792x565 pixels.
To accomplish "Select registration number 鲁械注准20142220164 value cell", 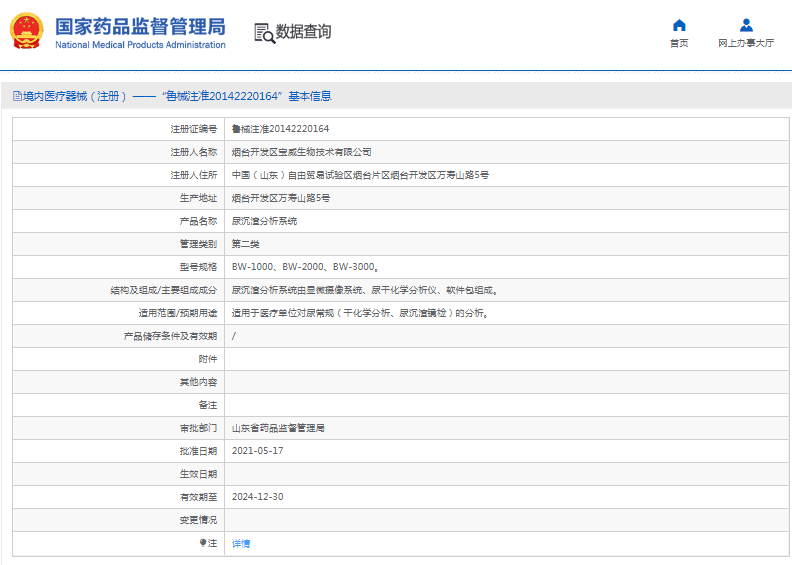I will (280, 129).
